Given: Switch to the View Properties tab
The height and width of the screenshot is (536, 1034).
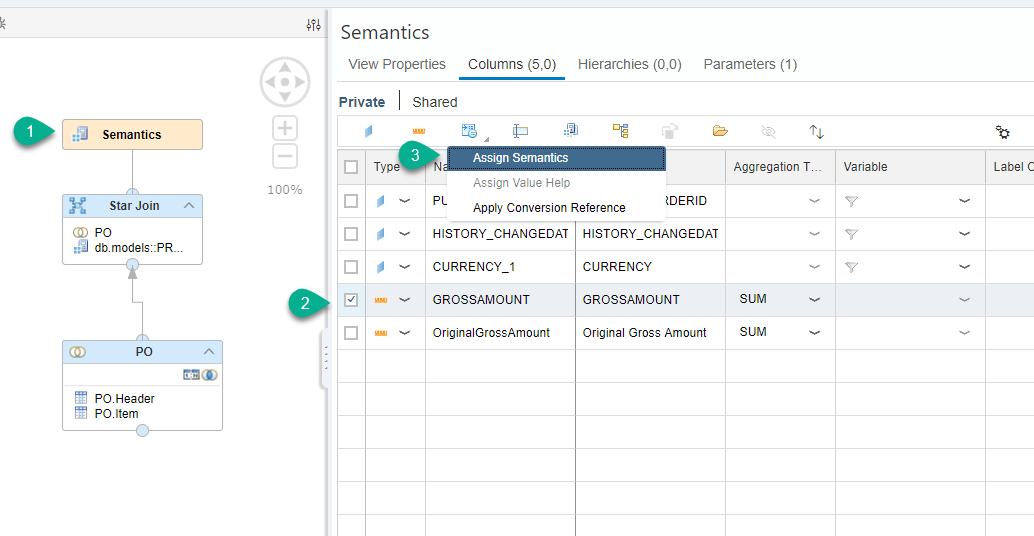Looking at the screenshot, I should point(397,65).
